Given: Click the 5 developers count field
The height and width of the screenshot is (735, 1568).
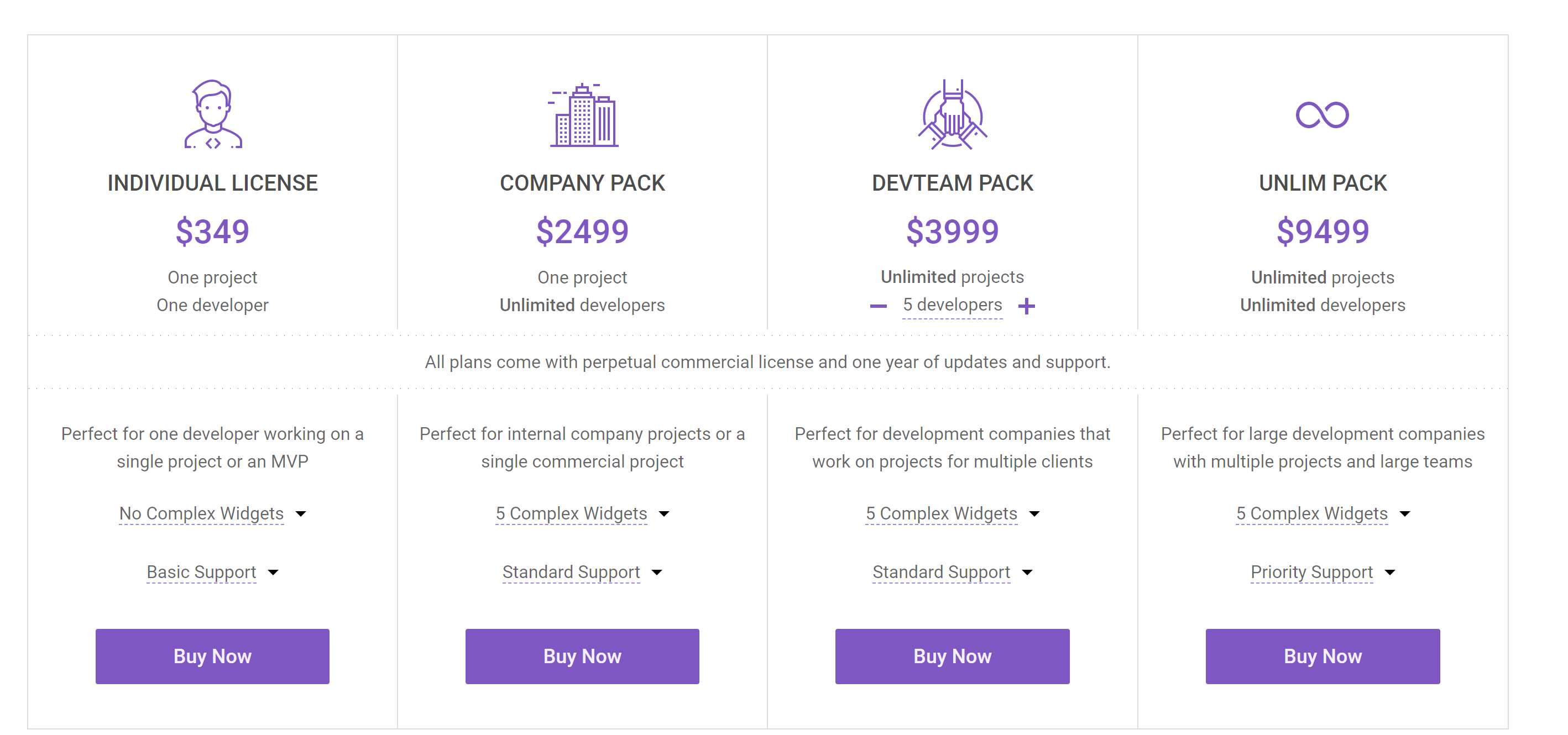Looking at the screenshot, I should tap(952, 305).
